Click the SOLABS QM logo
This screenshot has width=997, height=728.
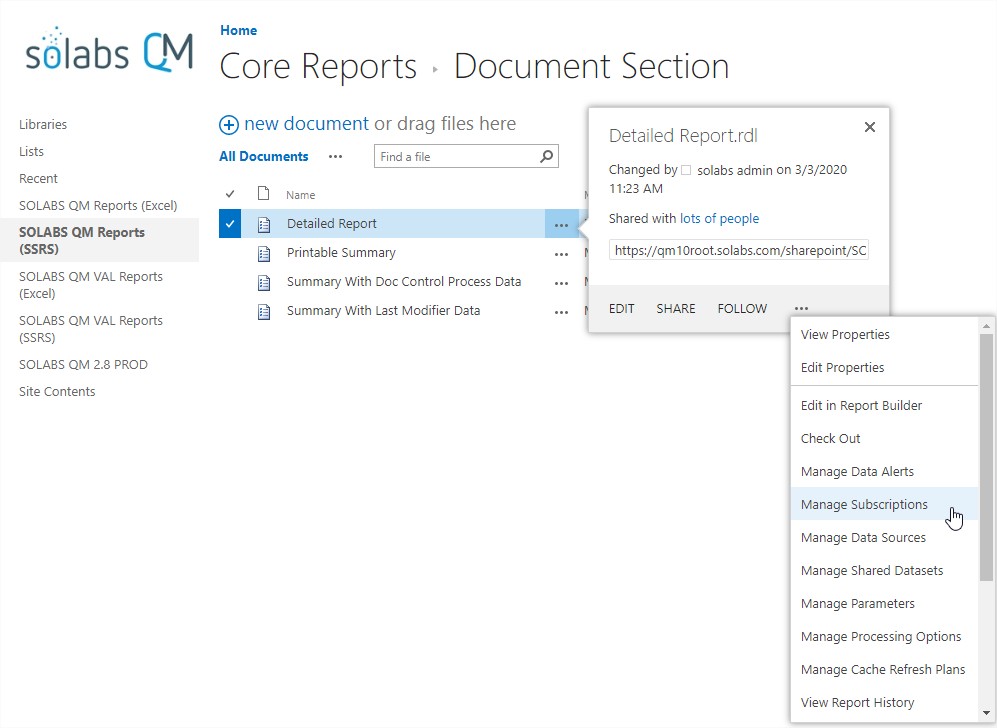(x=109, y=50)
